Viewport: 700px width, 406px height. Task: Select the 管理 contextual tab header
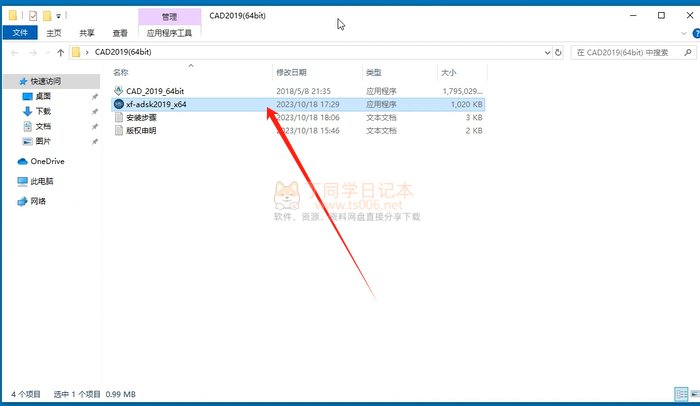(x=169, y=17)
